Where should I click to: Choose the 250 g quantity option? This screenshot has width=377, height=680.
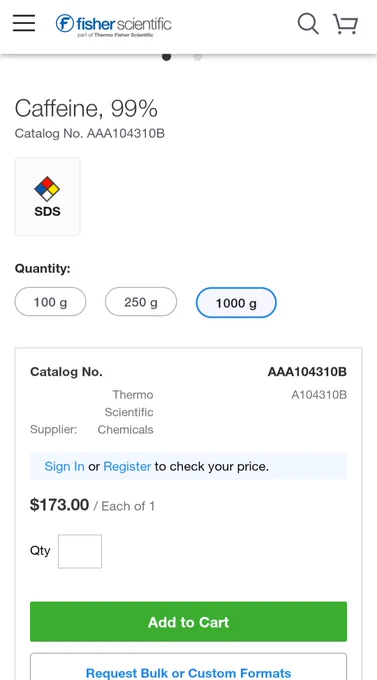click(141, 302)
